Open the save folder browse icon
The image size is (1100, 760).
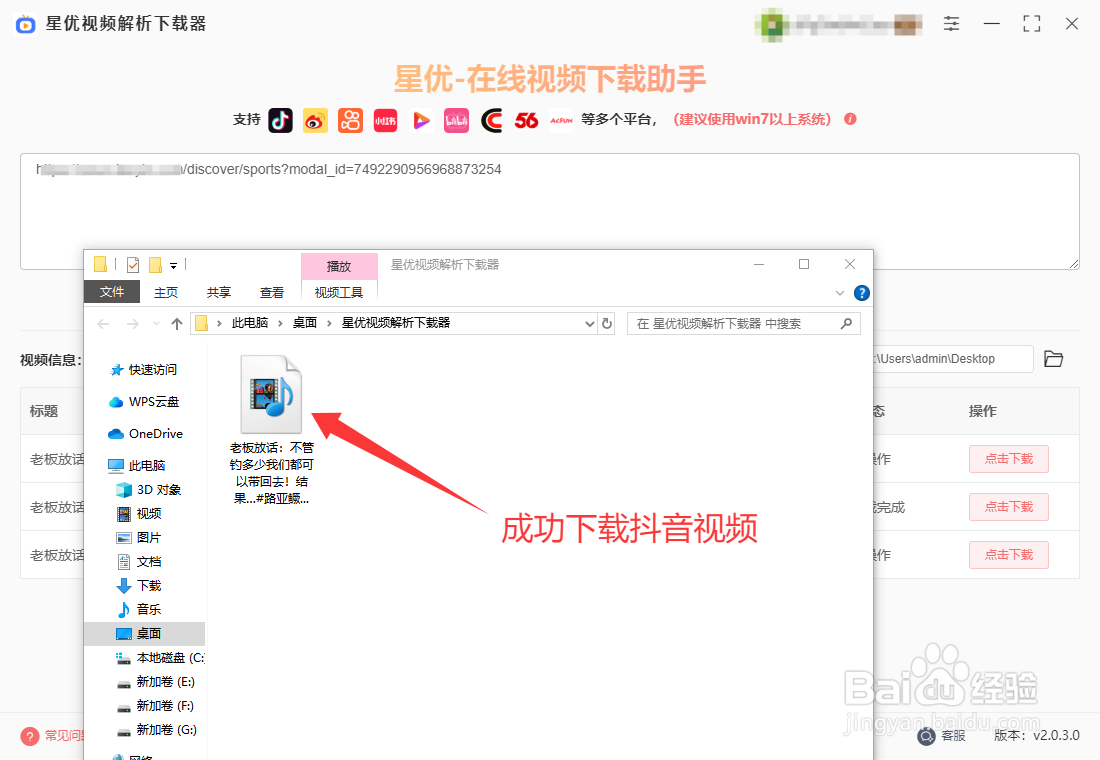1053,359
